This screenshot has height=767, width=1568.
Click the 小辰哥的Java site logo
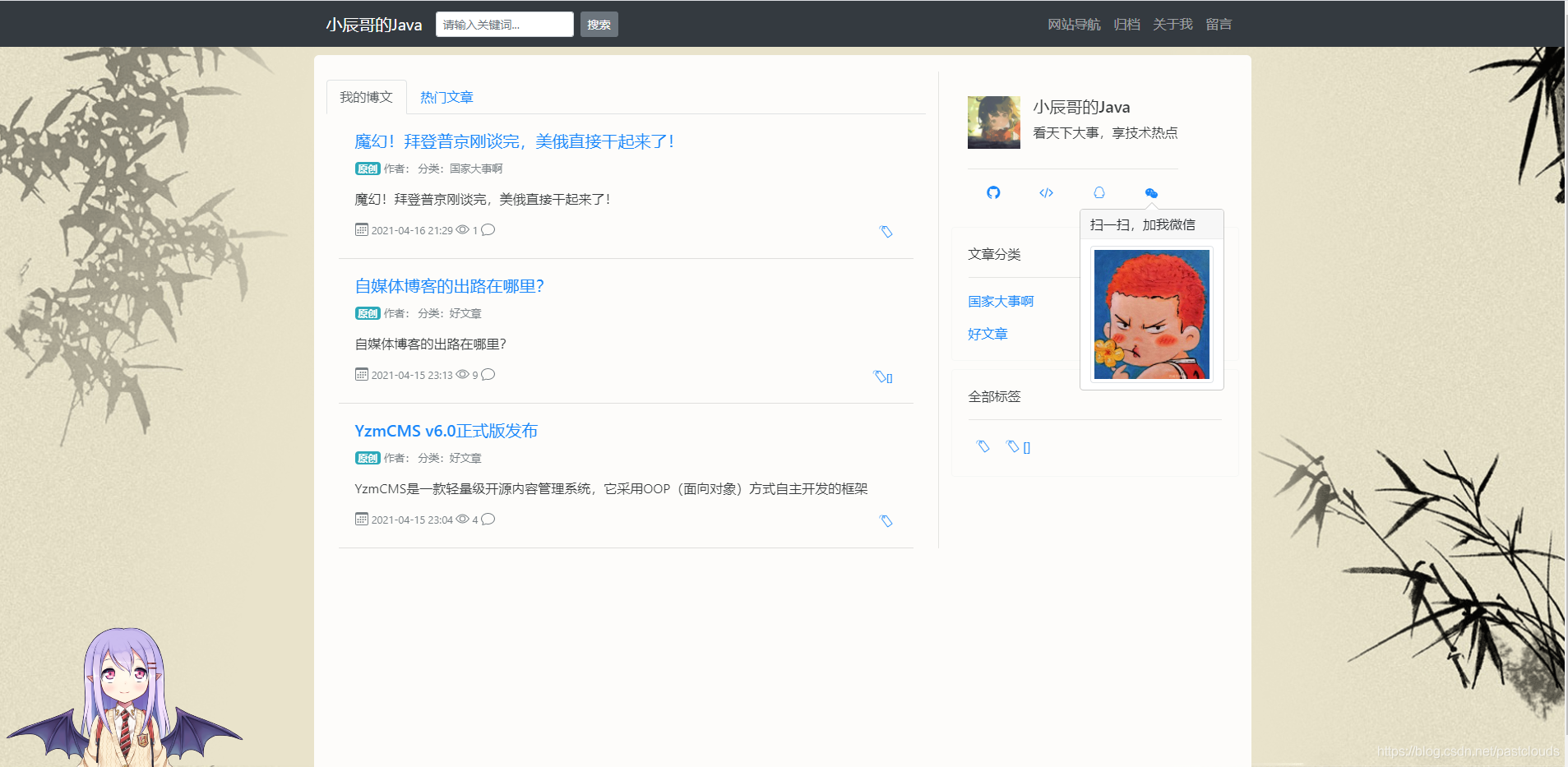coord(374,25)
